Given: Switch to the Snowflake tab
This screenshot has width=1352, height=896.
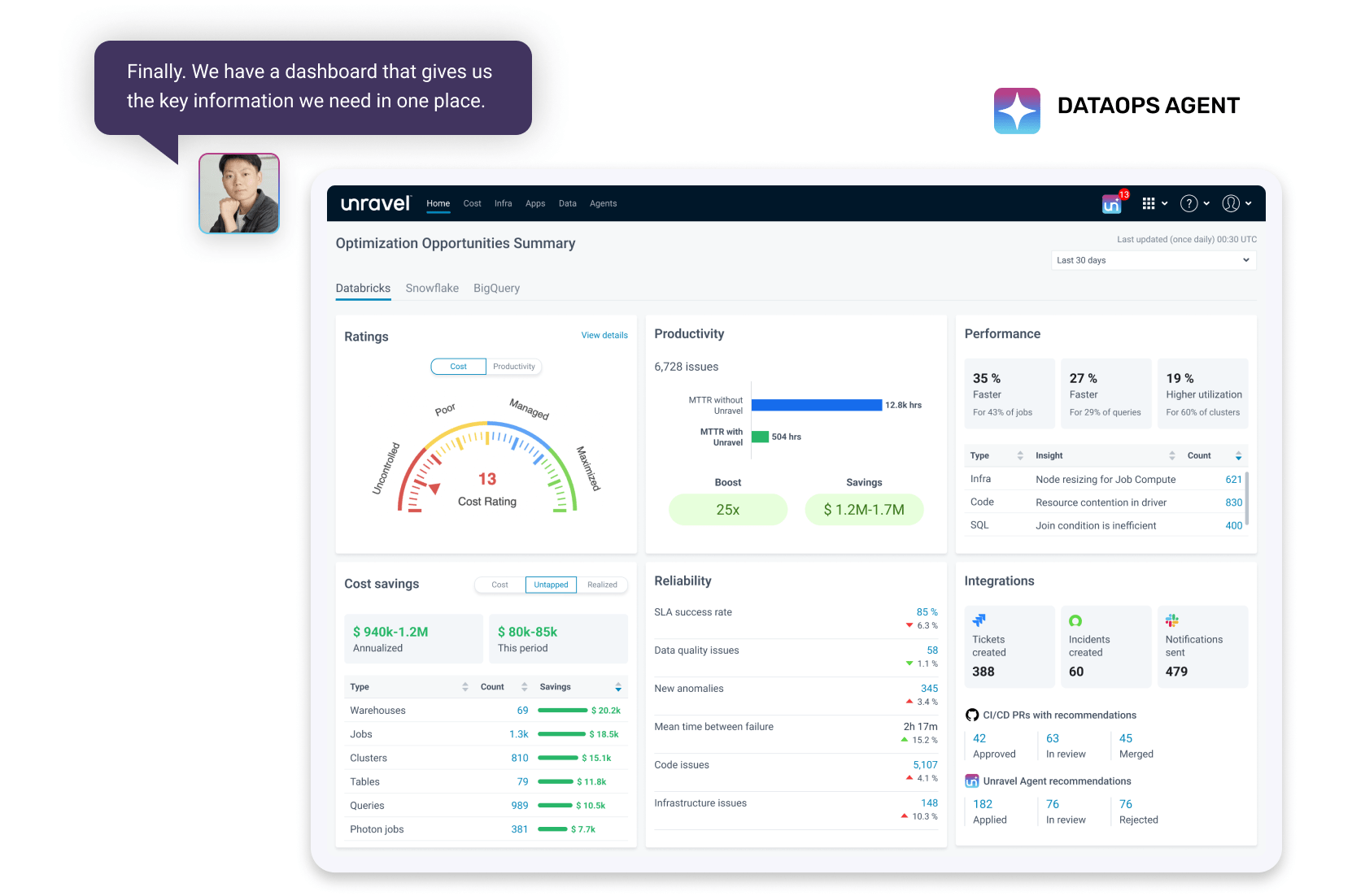Looking at the screenshot, I should point(432,288).
